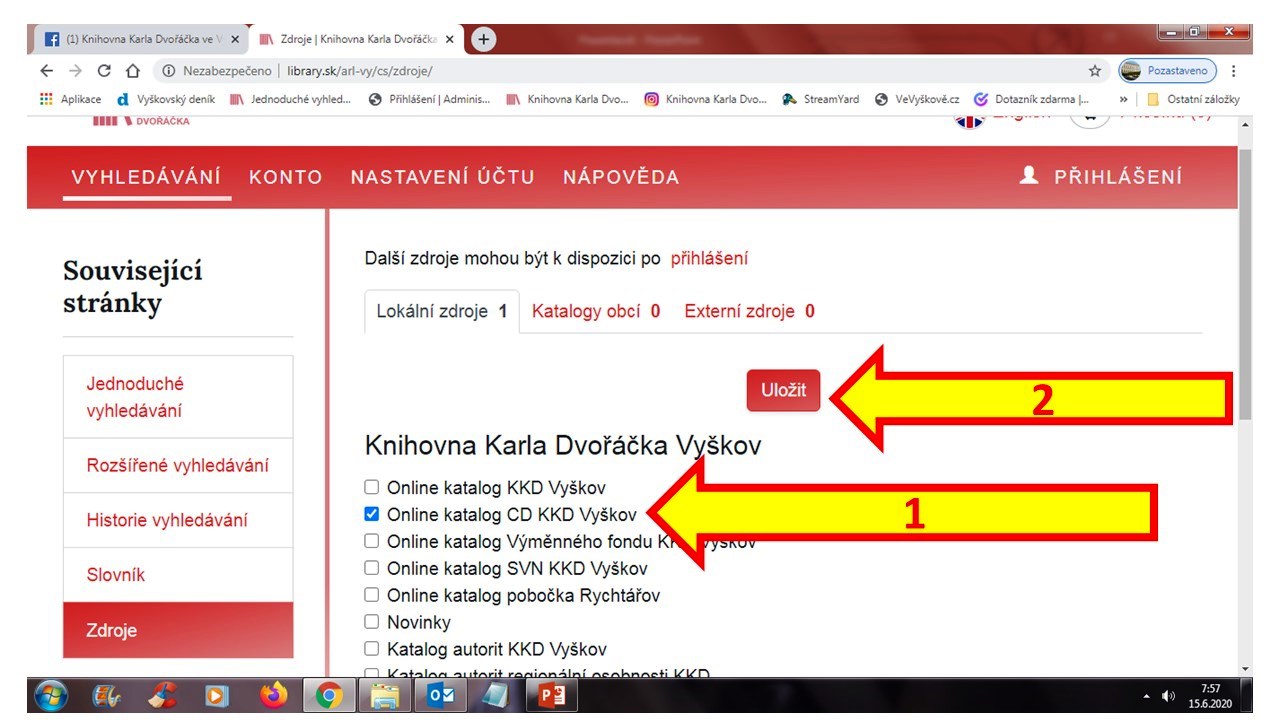Open the Jednoduché vyhled... bookmark
Viewport: 1280px width, 720px height.
291,99
